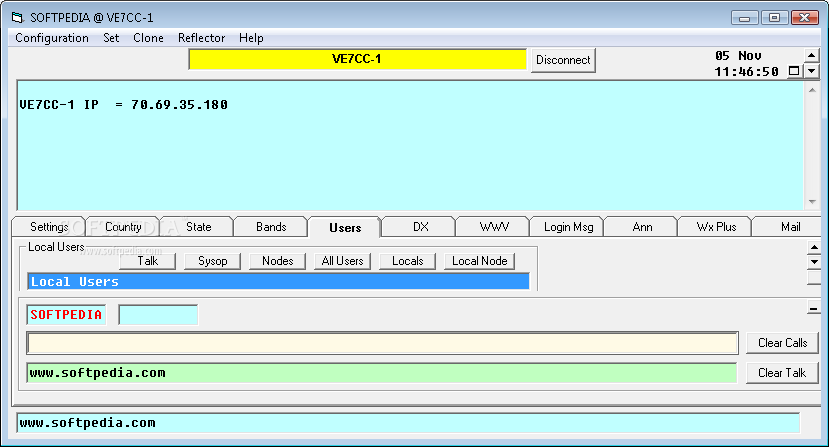Select the blue Local Users list header
The image size is (829, 447).
tap(278, 281)
